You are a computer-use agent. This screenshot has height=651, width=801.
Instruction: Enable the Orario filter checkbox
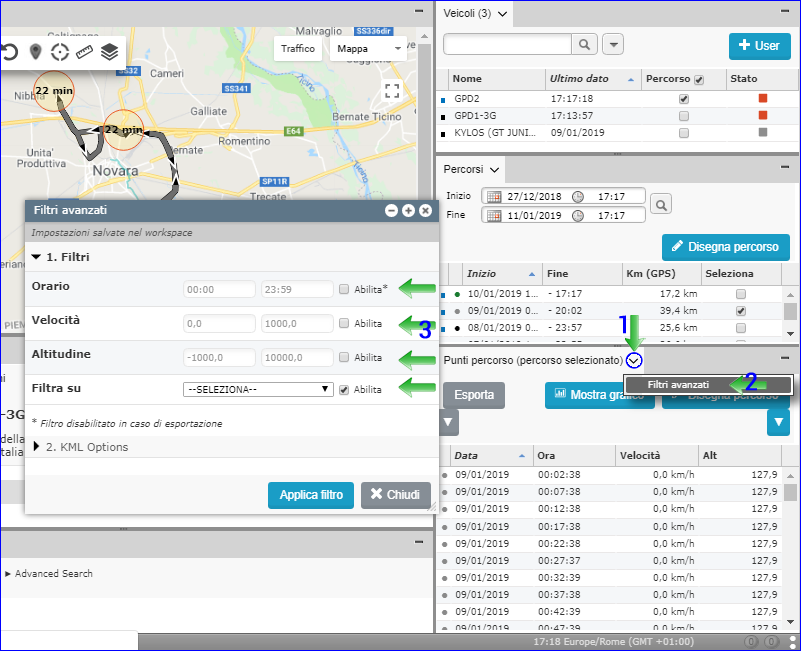tap(344, 289)
